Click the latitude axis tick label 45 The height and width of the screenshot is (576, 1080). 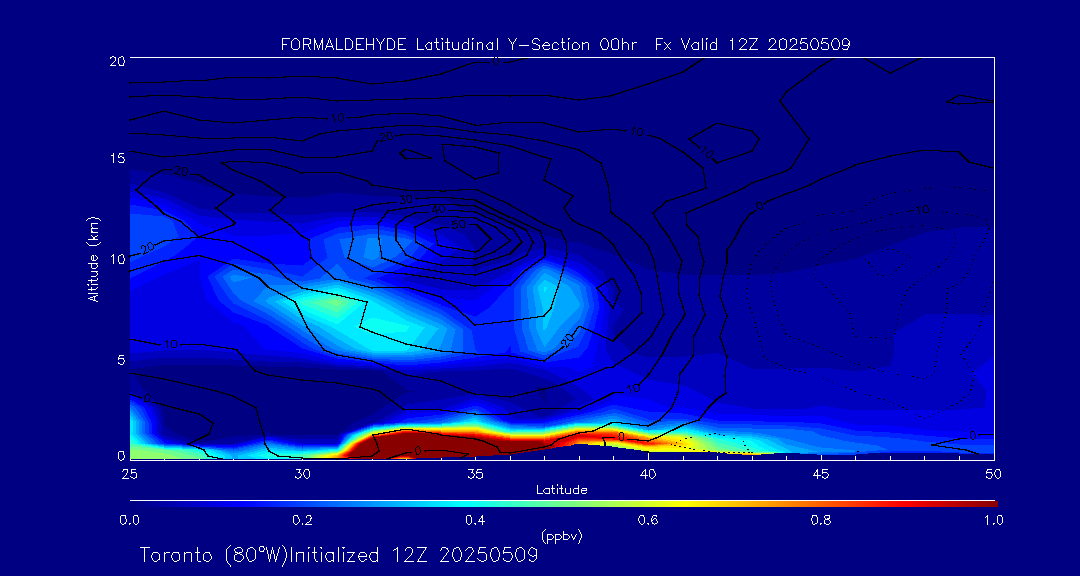[820, 474]
